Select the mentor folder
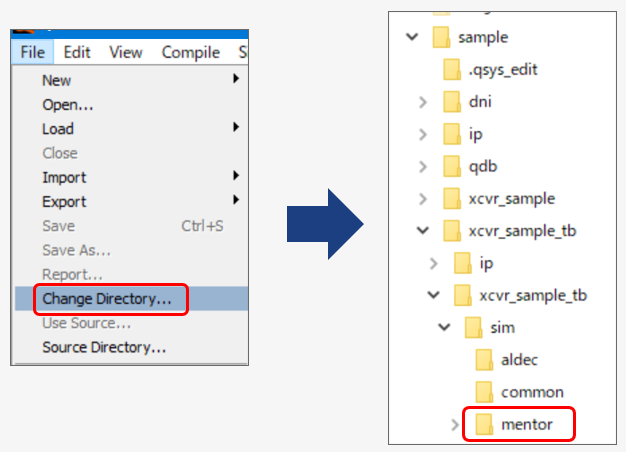Screen dimensions: 626x452 pos(526,425)
